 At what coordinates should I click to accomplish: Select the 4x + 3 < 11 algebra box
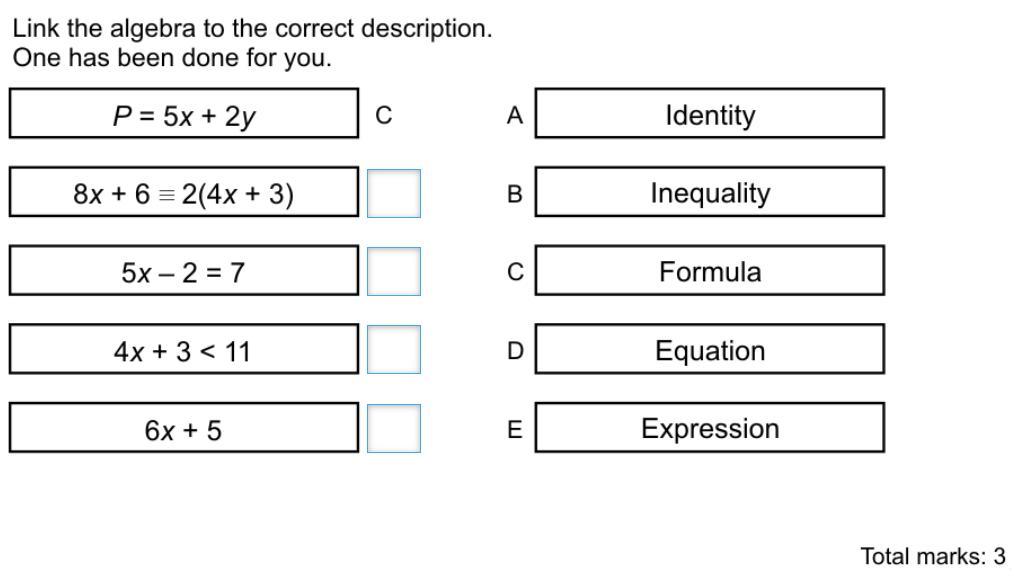(184, 349)
